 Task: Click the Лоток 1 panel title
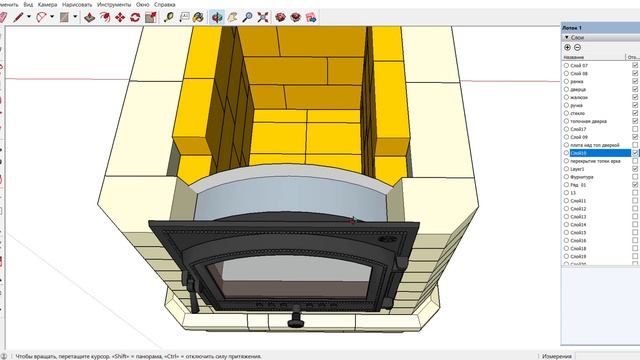pos(572,28)
